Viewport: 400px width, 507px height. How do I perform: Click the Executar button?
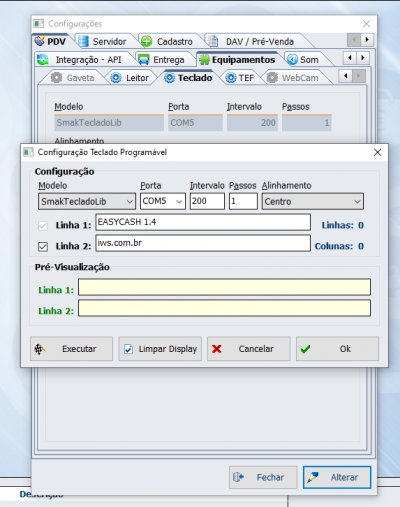click(71, 349)
